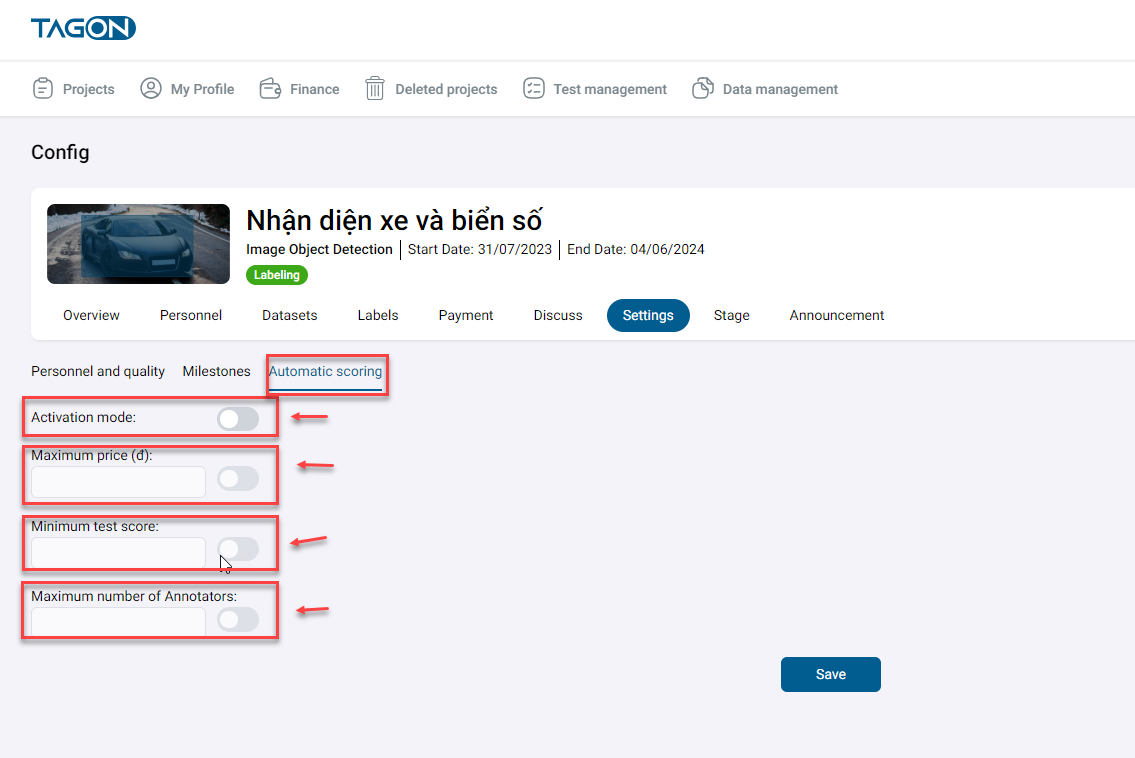Click the TAGON logo
This screenshot has height=758, width=1135.
click(x=83, y=29)
